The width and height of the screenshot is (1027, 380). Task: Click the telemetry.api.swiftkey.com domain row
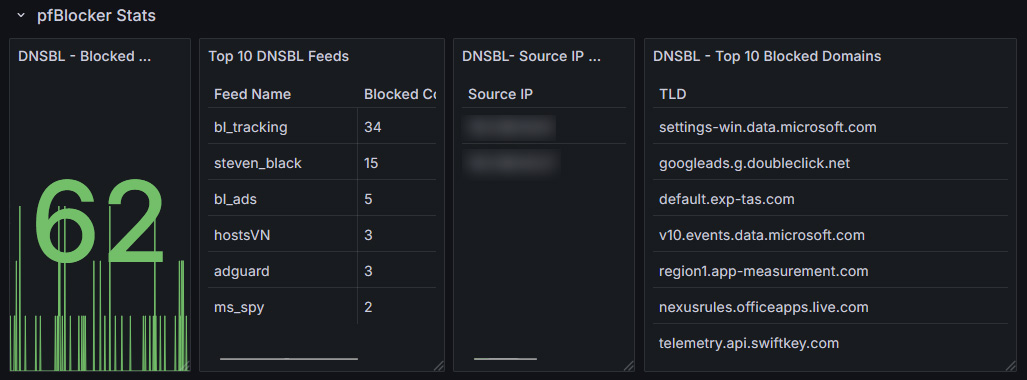831,343
